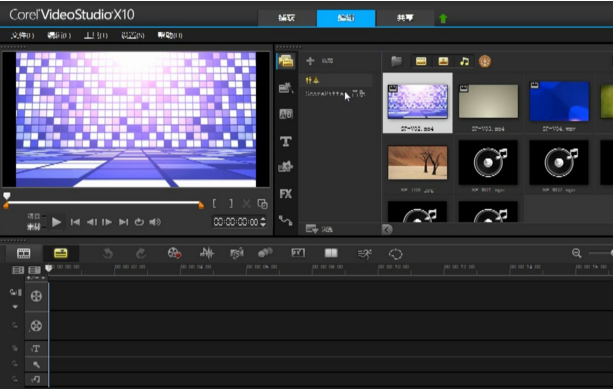Click the preview timecode field
Image resolution: width=613 pixels, height=389 pixels.
236,222
